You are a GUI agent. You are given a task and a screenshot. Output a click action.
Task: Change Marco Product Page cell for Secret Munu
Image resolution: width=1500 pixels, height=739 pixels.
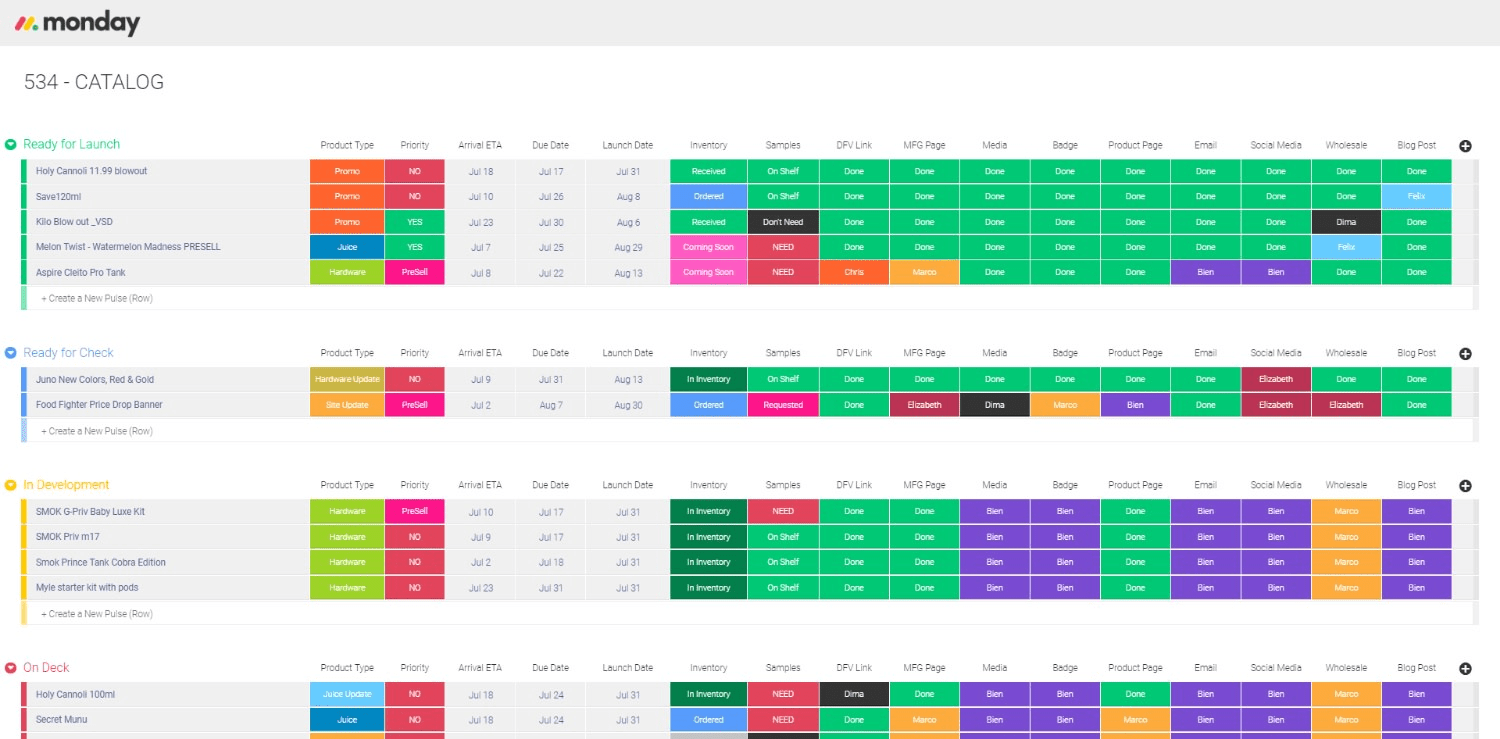(x=1135, y=720)
